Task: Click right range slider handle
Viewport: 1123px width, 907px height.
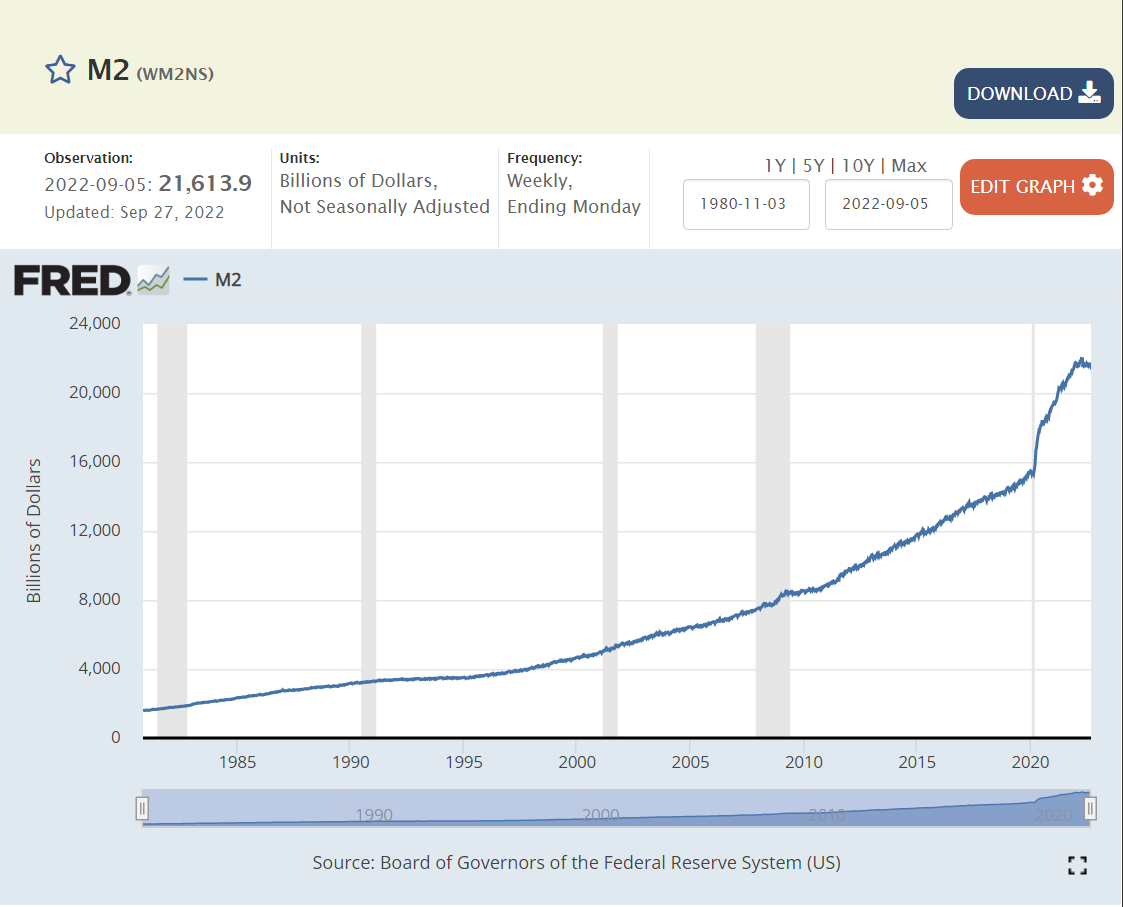Action: coord(1091,808)
